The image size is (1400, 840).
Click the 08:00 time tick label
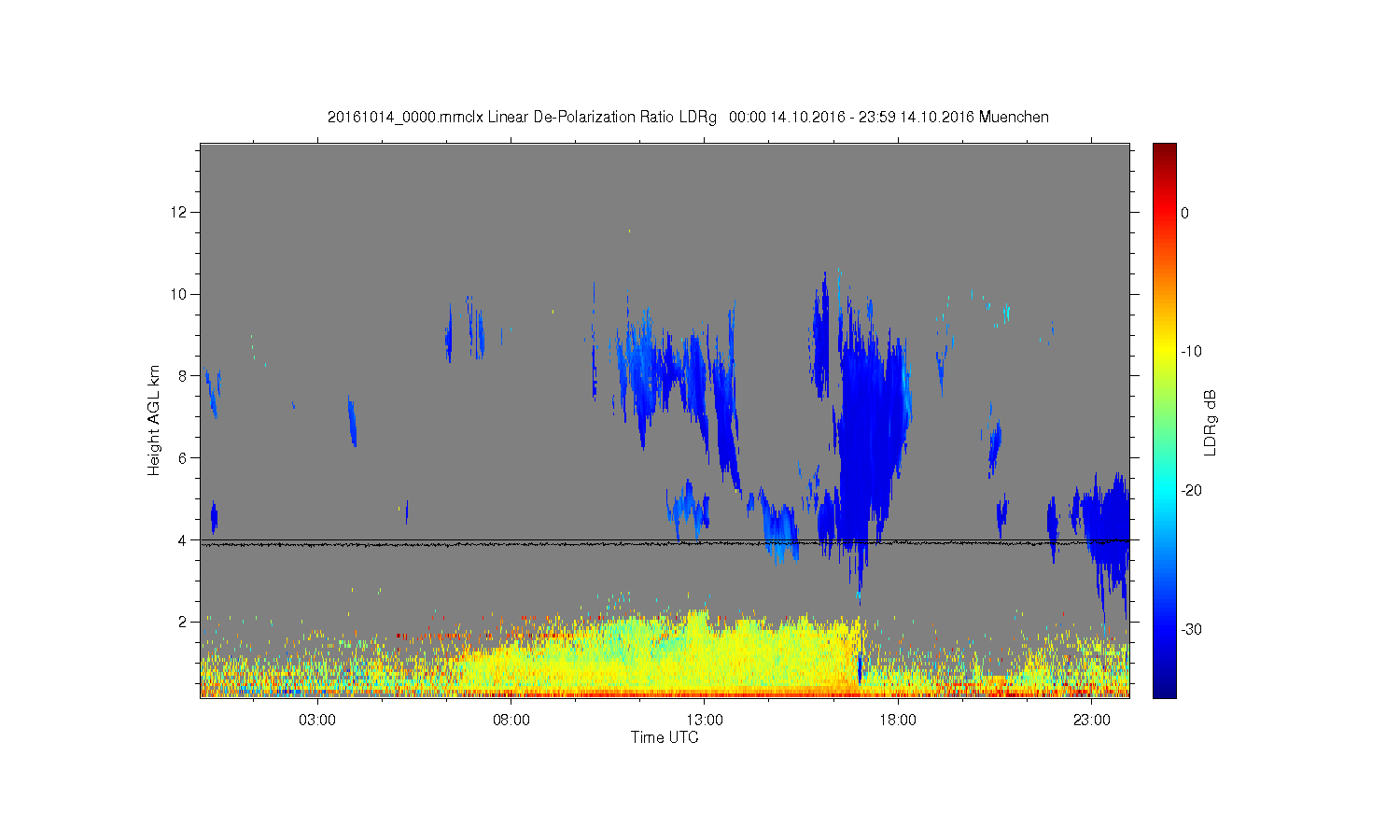point(511,721)
